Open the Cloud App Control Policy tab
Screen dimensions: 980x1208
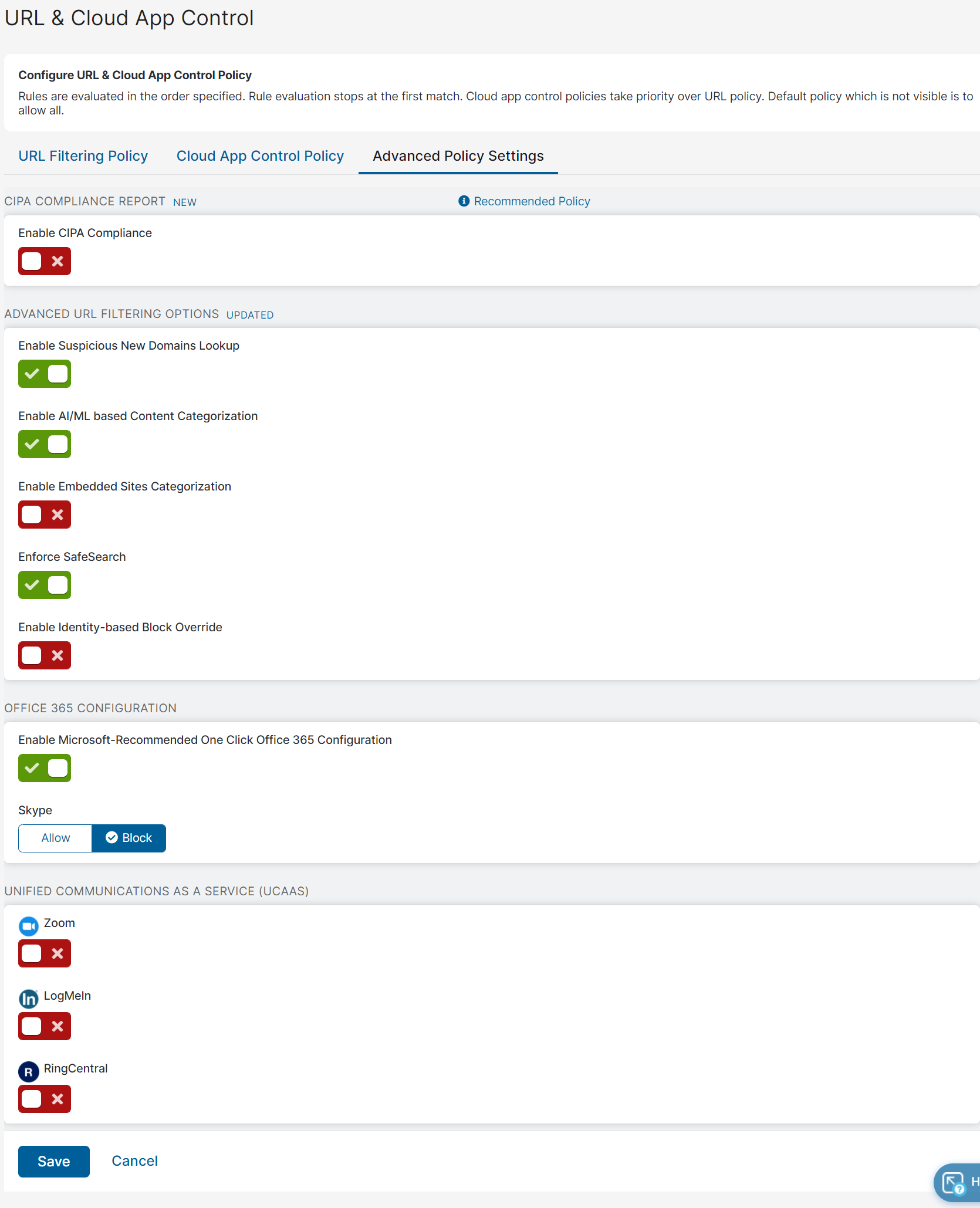coord(260,156)
